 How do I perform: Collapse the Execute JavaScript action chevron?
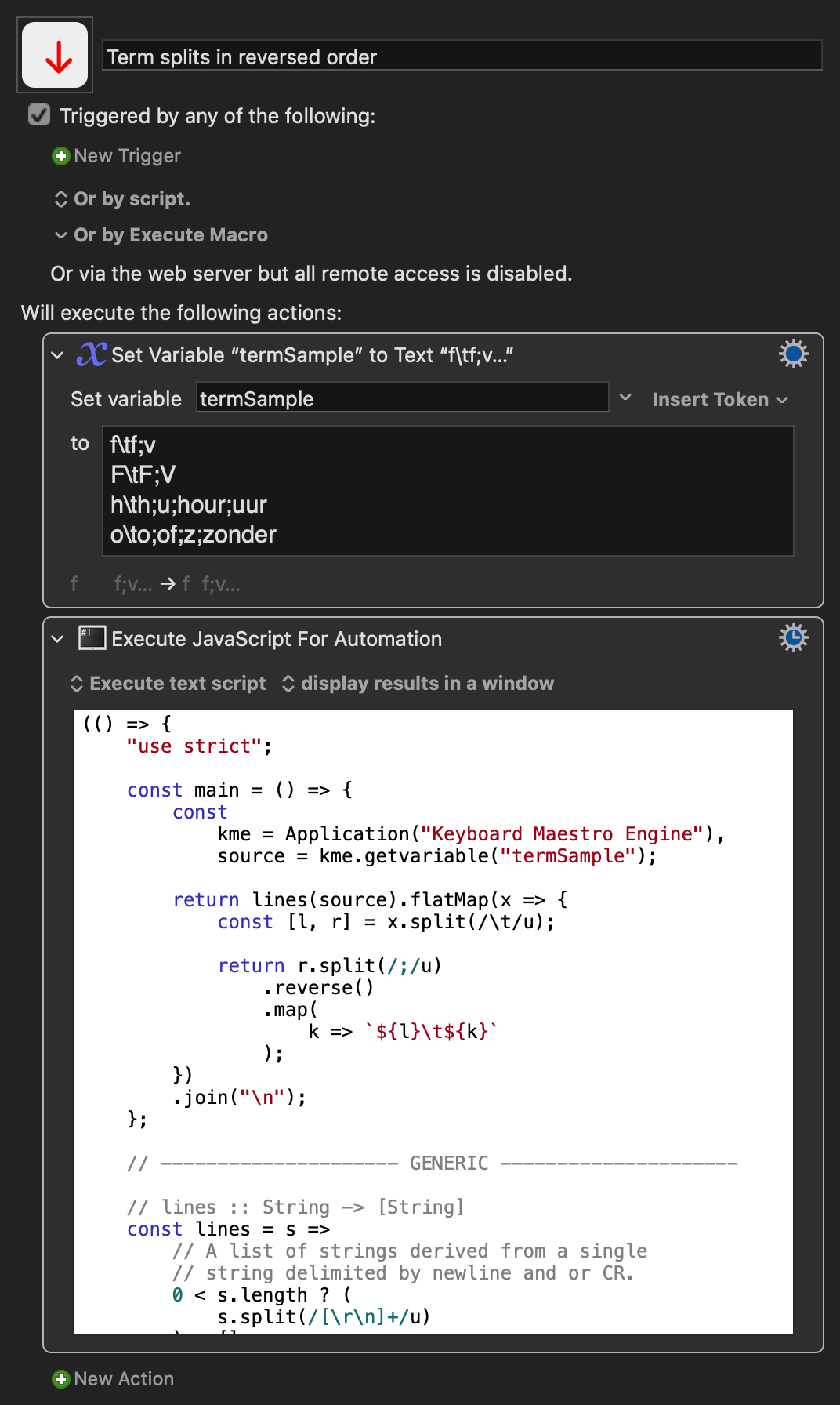pyautogui.click(x=57, y=639)
